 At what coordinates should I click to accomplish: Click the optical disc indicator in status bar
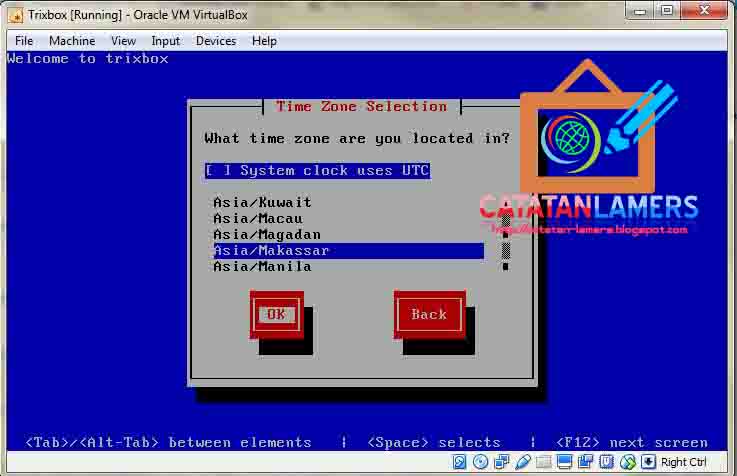pos(480,462)
